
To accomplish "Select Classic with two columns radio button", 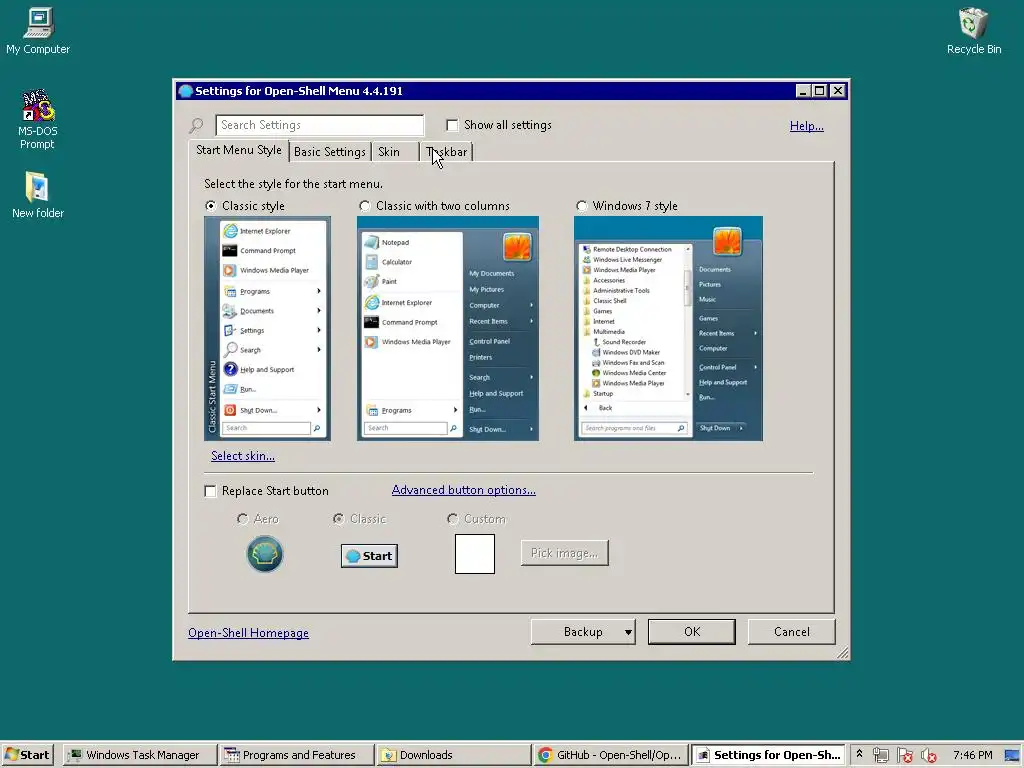I will click(364, 206).
